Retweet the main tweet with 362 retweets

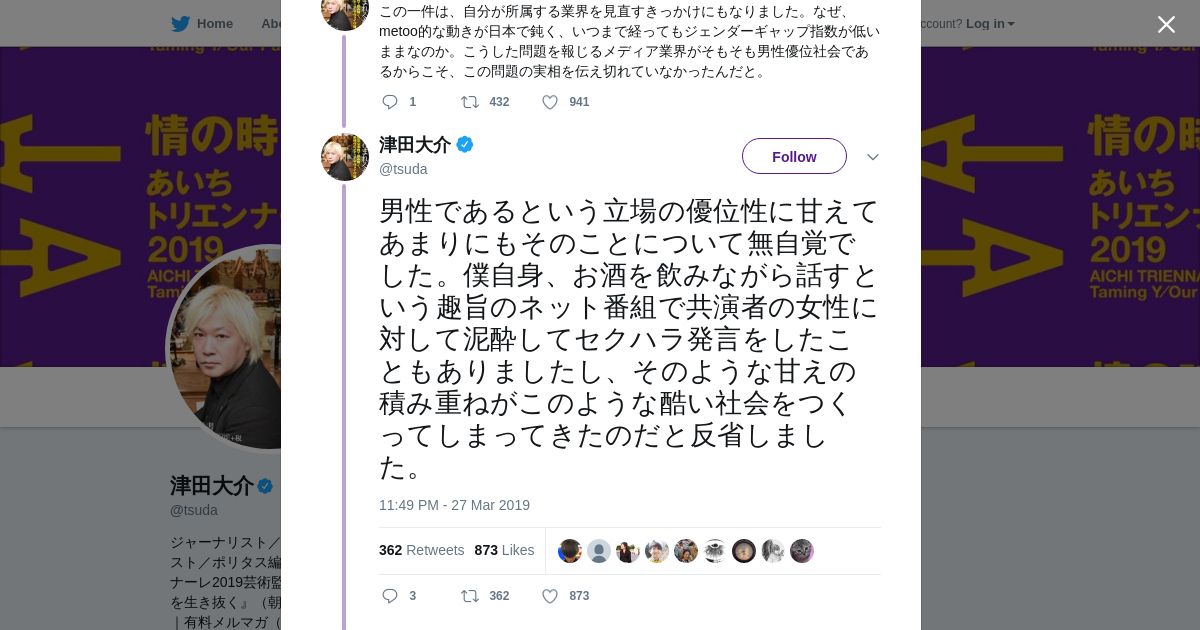469,596
